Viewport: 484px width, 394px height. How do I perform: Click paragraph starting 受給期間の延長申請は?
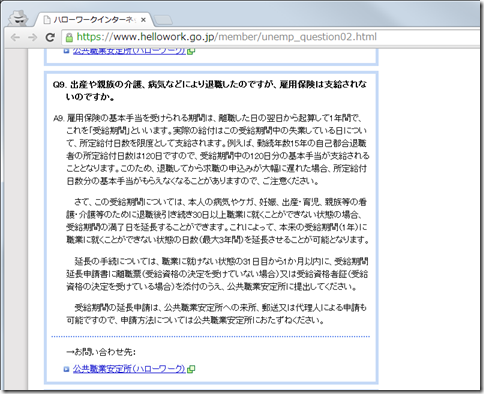[x=216, y=314]
